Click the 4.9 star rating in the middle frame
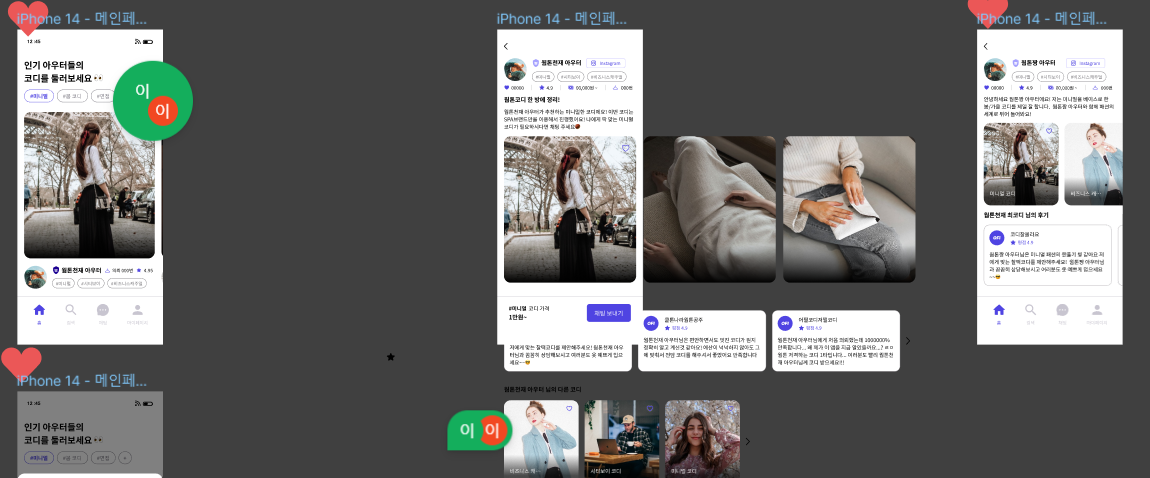 pos(546,88)
